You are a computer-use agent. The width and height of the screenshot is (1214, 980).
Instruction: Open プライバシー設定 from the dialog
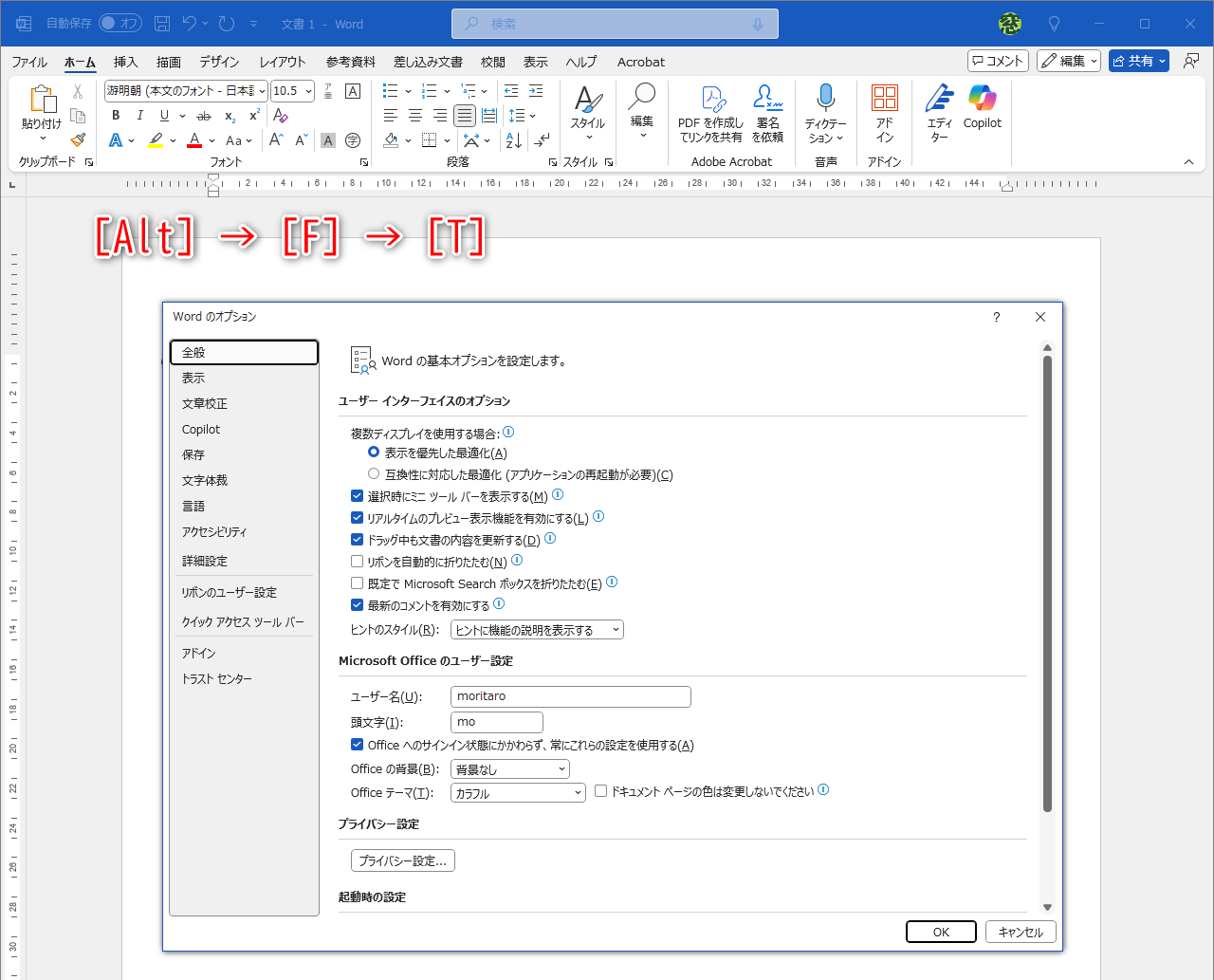point(402,860)
